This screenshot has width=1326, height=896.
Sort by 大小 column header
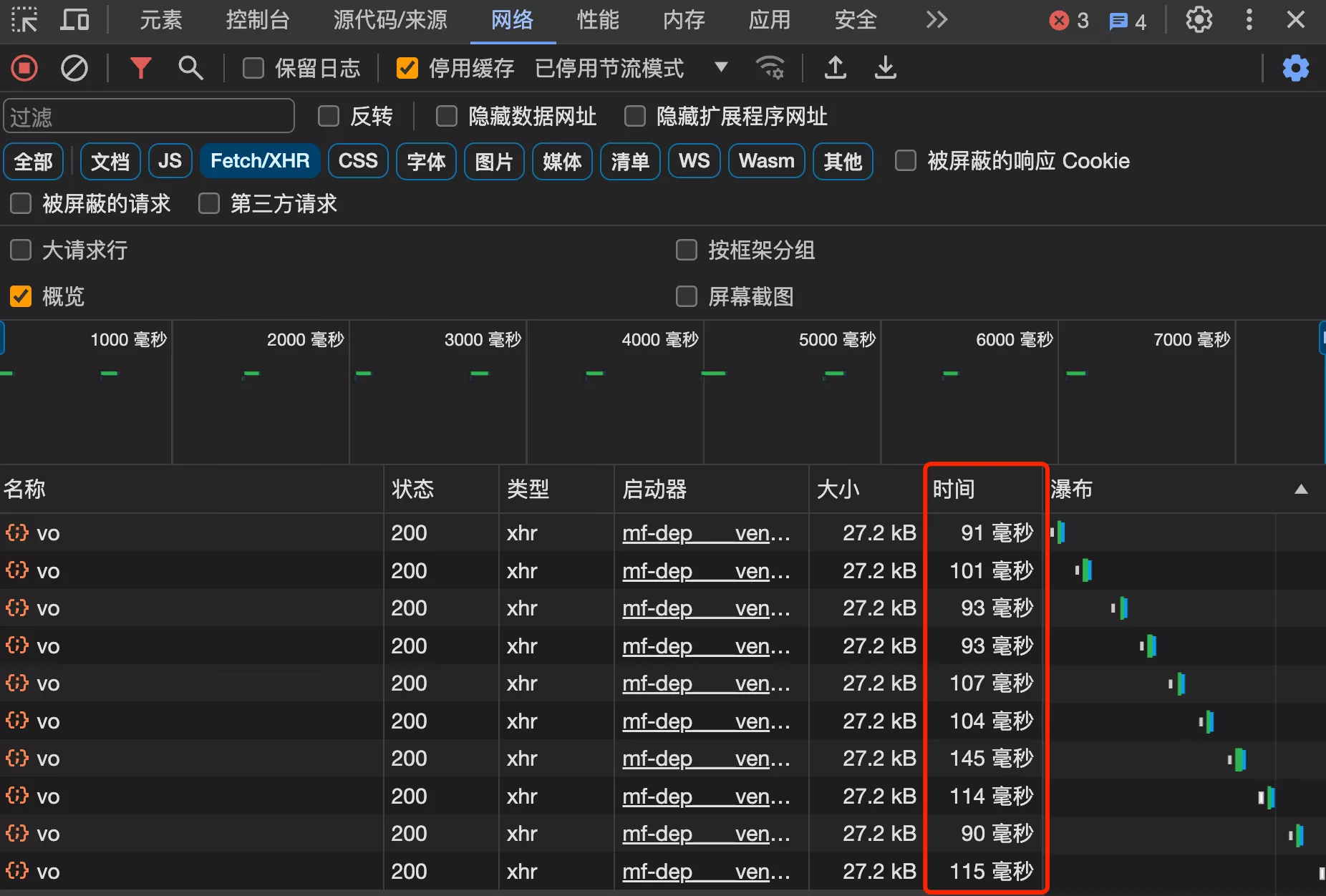[867, 490]
